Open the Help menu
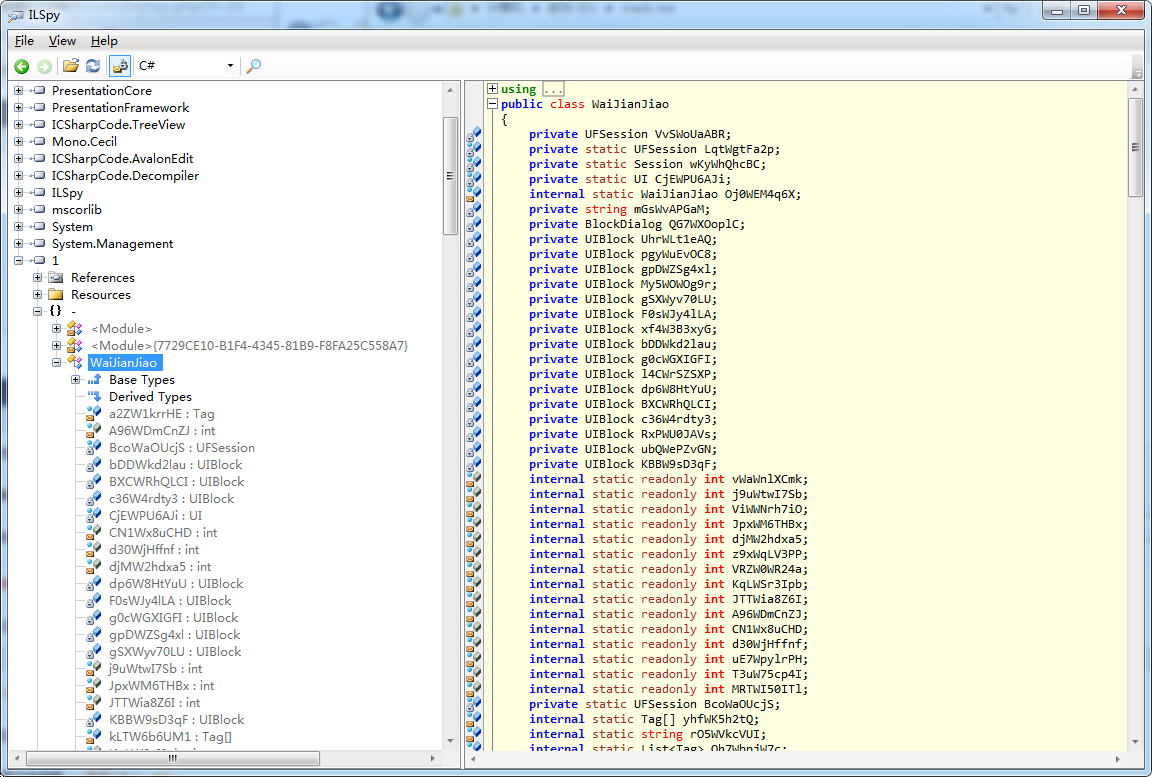The height and width of the screenshot is (777, 1152). pos(104,41)
